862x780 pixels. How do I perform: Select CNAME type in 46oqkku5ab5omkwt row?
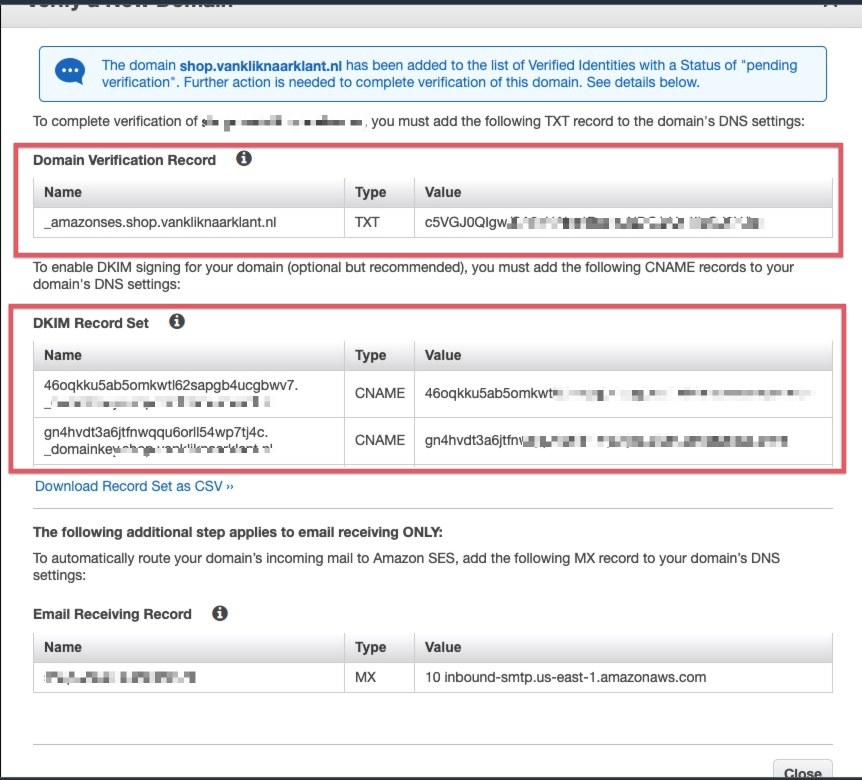380,394
